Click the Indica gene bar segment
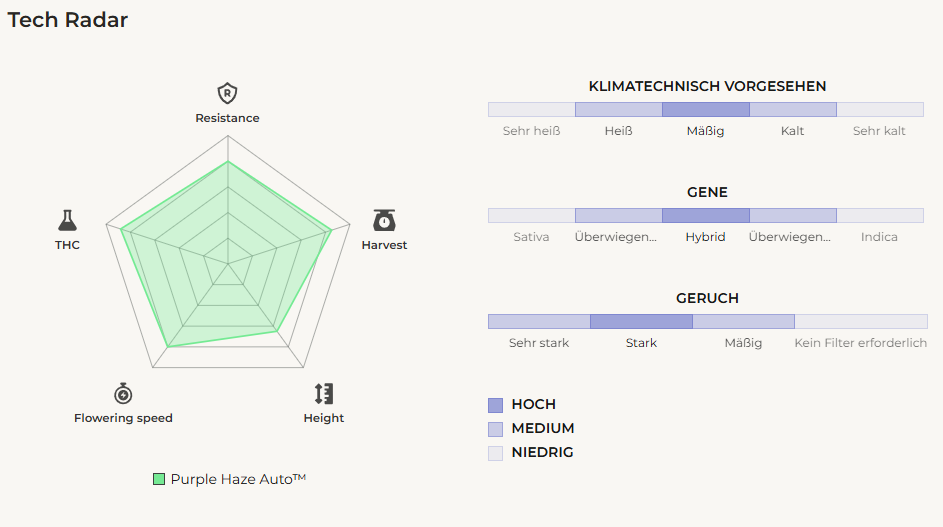This screenshot has width=943, height=527. [x=879, y=216]
